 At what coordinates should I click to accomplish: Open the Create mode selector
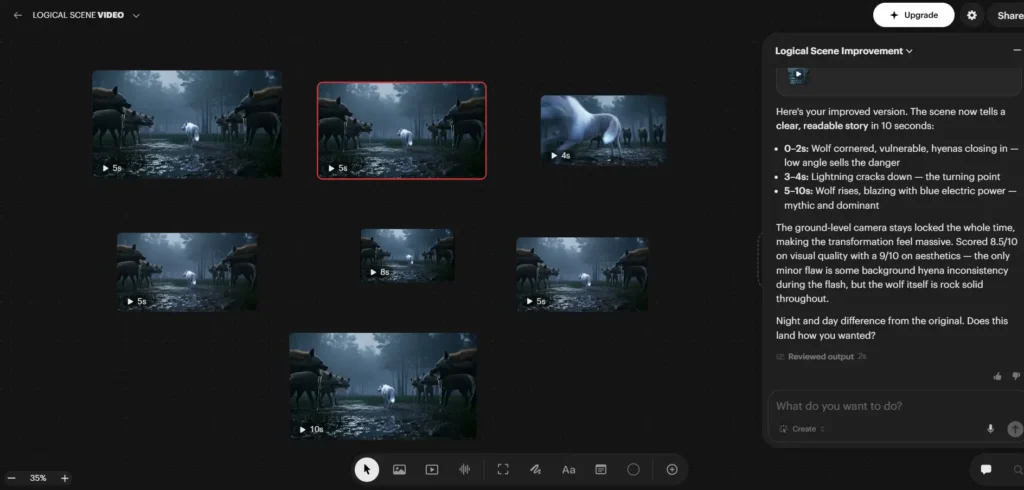click(x=803, y=429)
